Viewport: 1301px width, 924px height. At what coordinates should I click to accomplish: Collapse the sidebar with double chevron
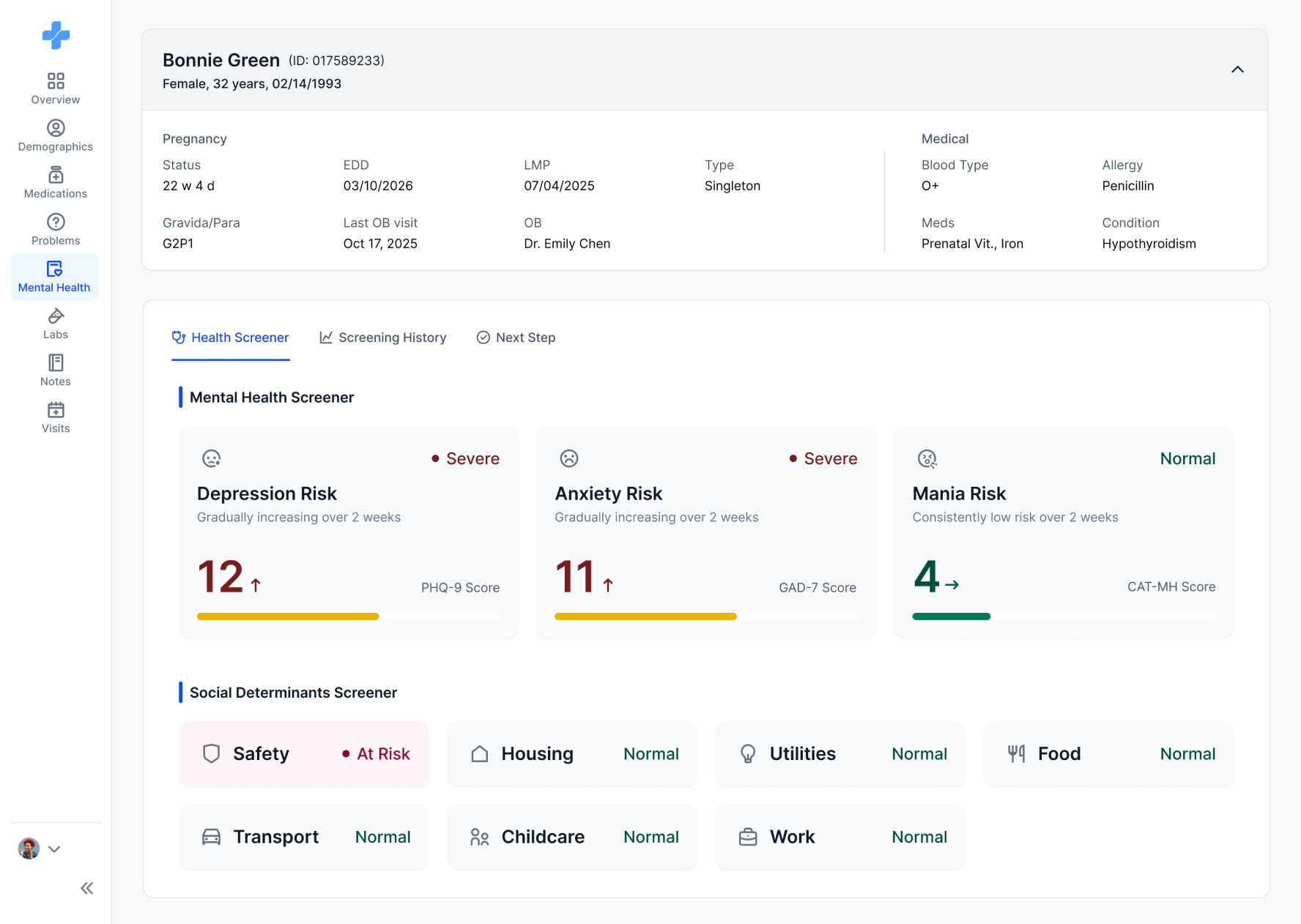(x=87, y=888)
